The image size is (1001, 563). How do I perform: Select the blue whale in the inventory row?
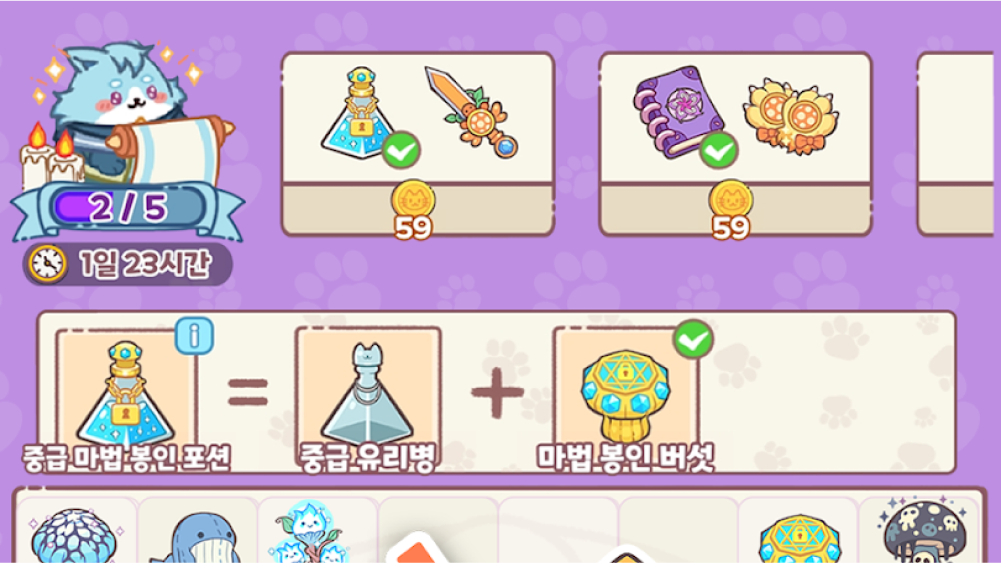(x=197, y=537)
